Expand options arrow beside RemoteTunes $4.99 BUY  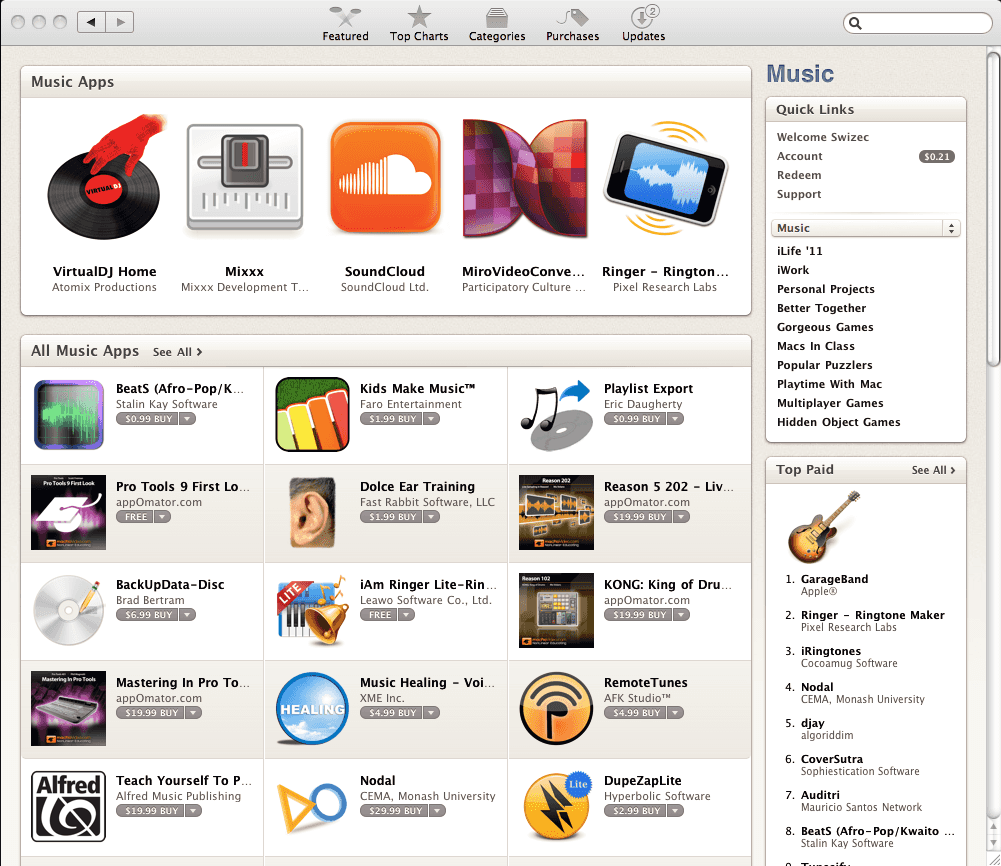point(675,713)
